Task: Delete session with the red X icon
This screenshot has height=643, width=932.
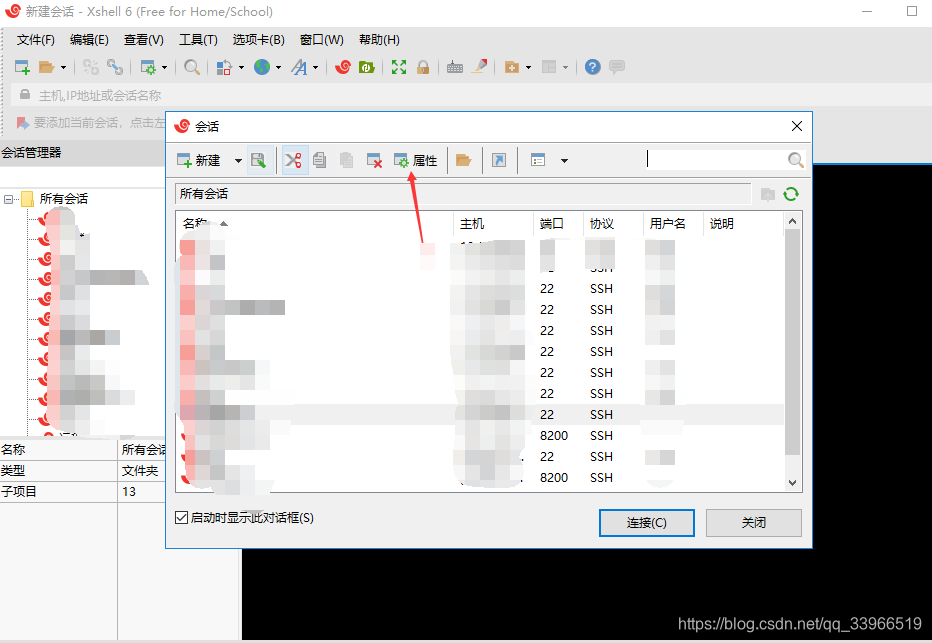Action: (x=374, y=160)
